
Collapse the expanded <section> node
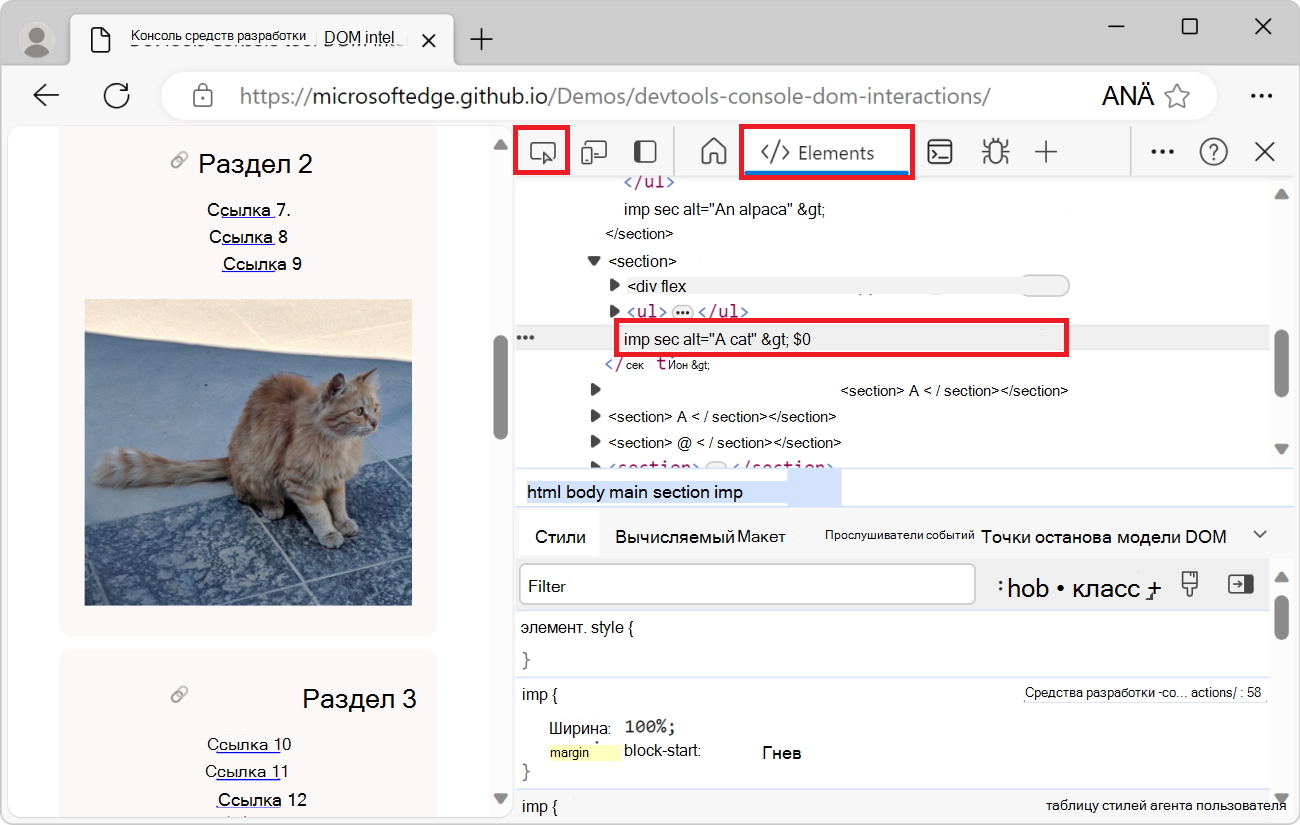(594, 261)
